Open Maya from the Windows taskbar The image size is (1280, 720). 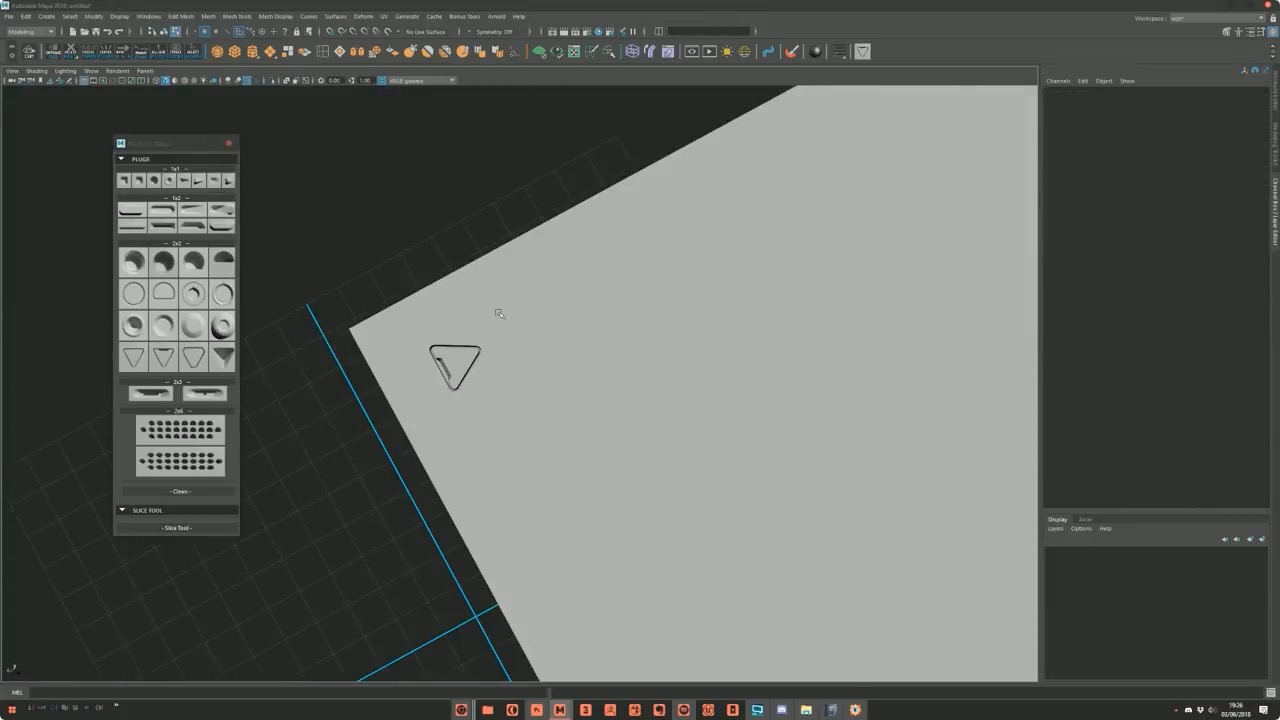(559, 710)
